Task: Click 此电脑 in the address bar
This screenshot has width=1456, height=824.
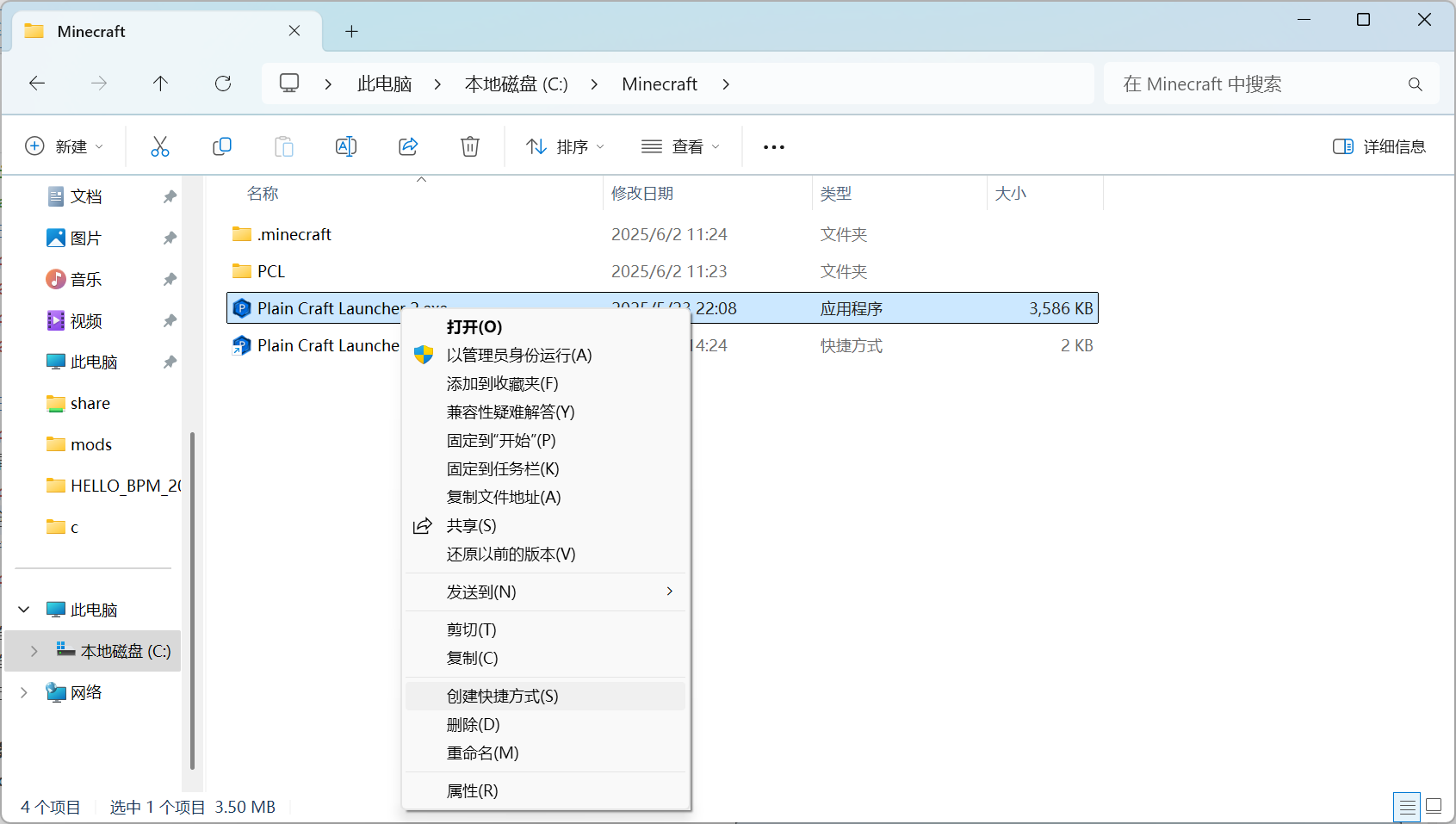Action: (x=385, y=84)
